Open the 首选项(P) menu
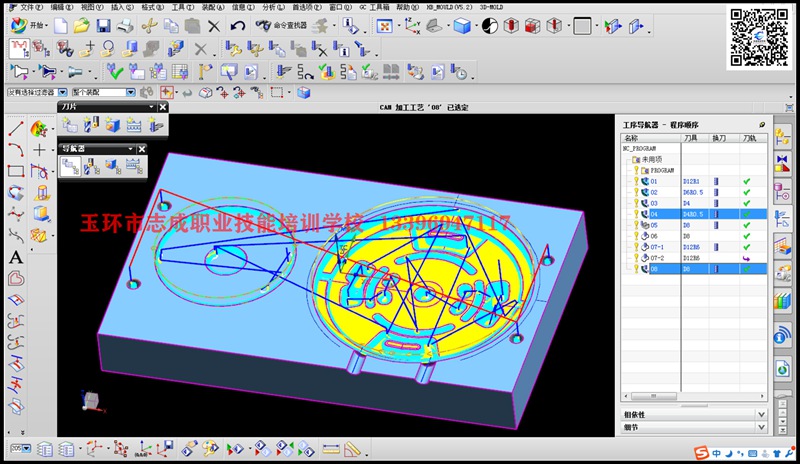The width and height of the screenshot is (800, 464). pos(307,8)
